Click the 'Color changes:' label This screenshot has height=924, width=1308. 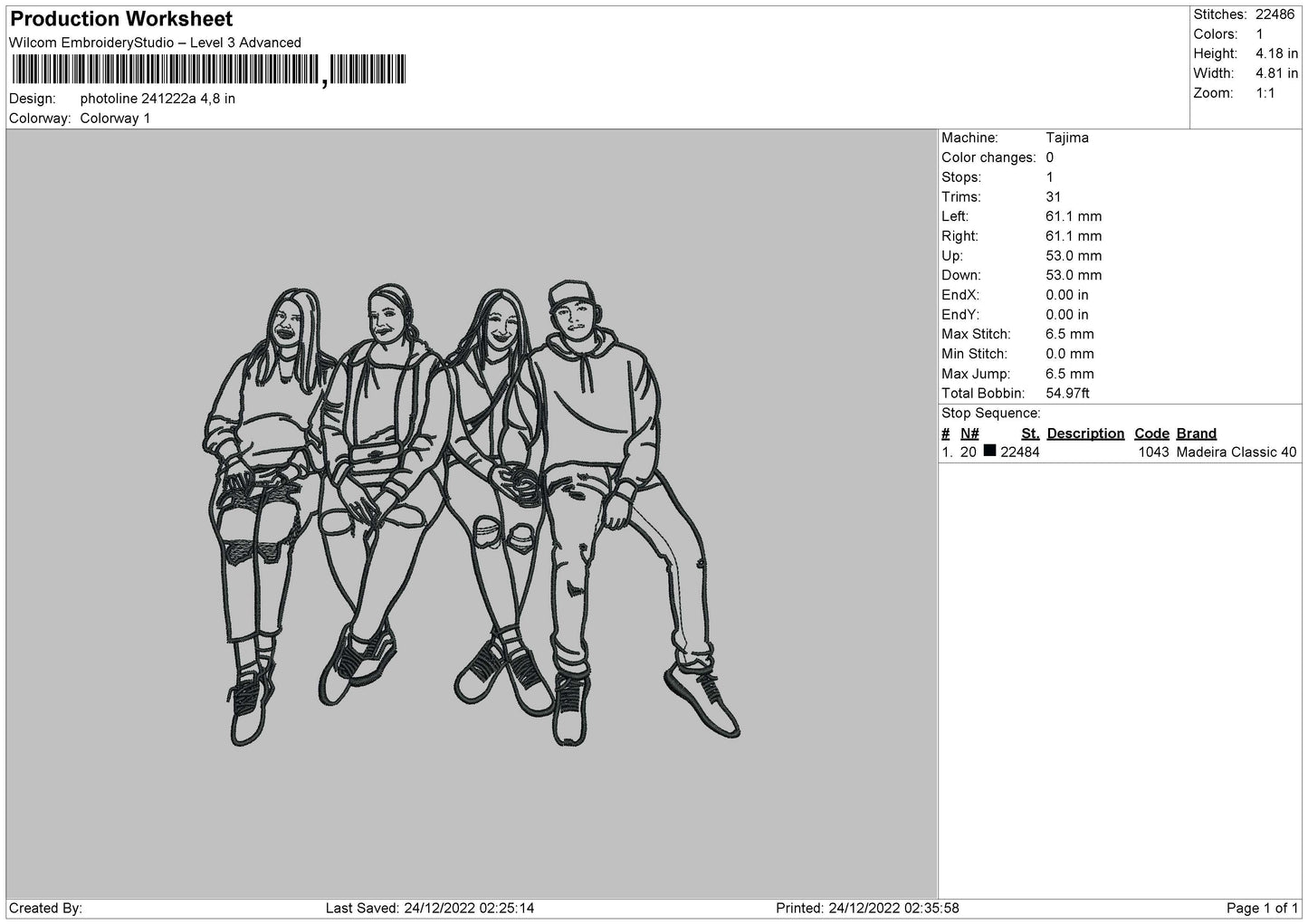pos(988,157)
